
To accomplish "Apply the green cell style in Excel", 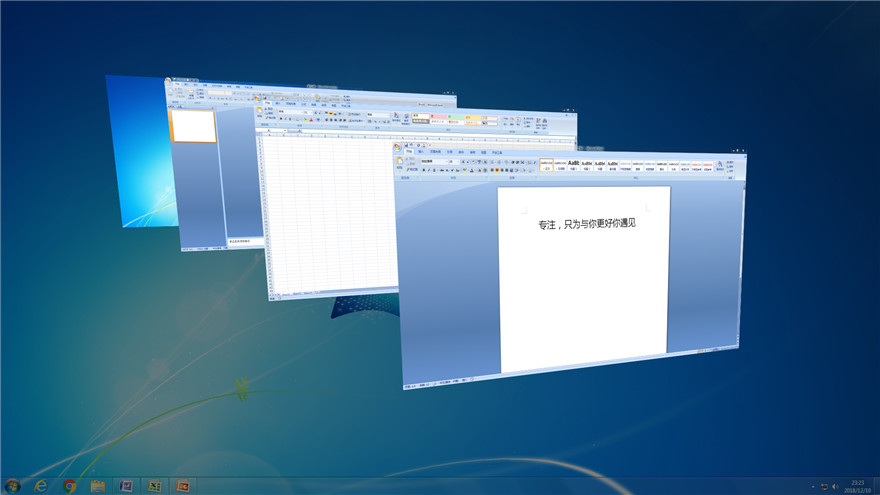I will [x=456, y=116].
